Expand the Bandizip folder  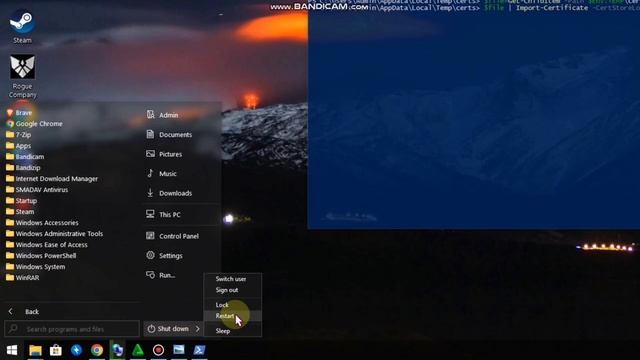(23, 168)
